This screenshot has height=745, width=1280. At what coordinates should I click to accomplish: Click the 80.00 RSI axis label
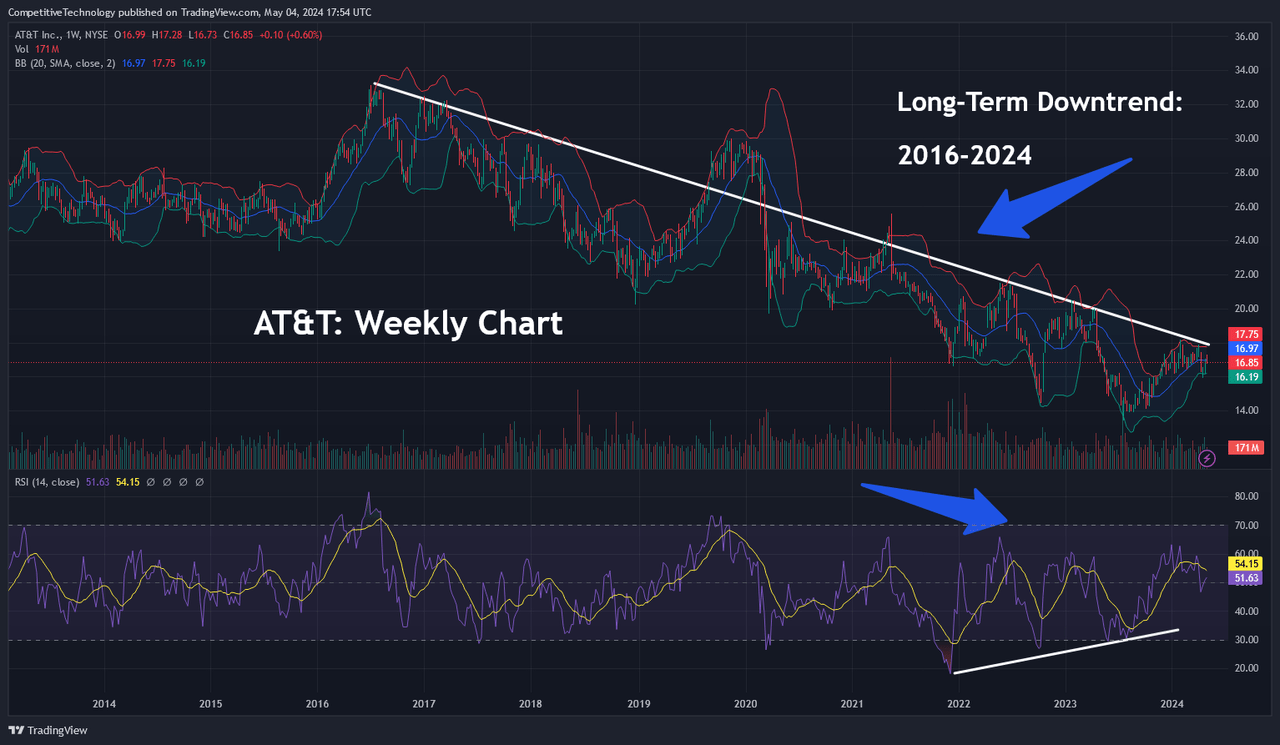coord(1246,496)
